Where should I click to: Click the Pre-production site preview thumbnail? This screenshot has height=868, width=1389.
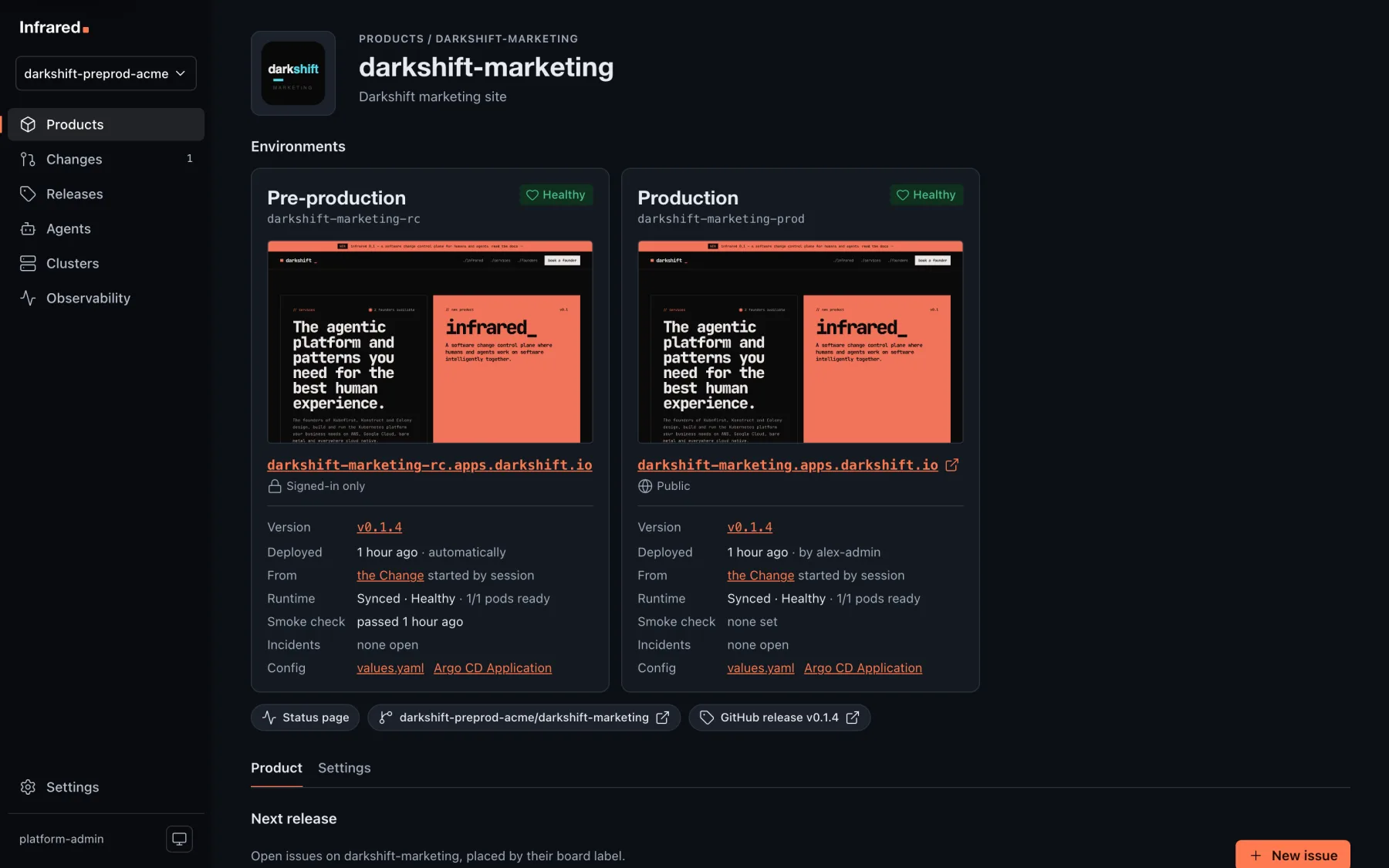(x=430, y=342)
